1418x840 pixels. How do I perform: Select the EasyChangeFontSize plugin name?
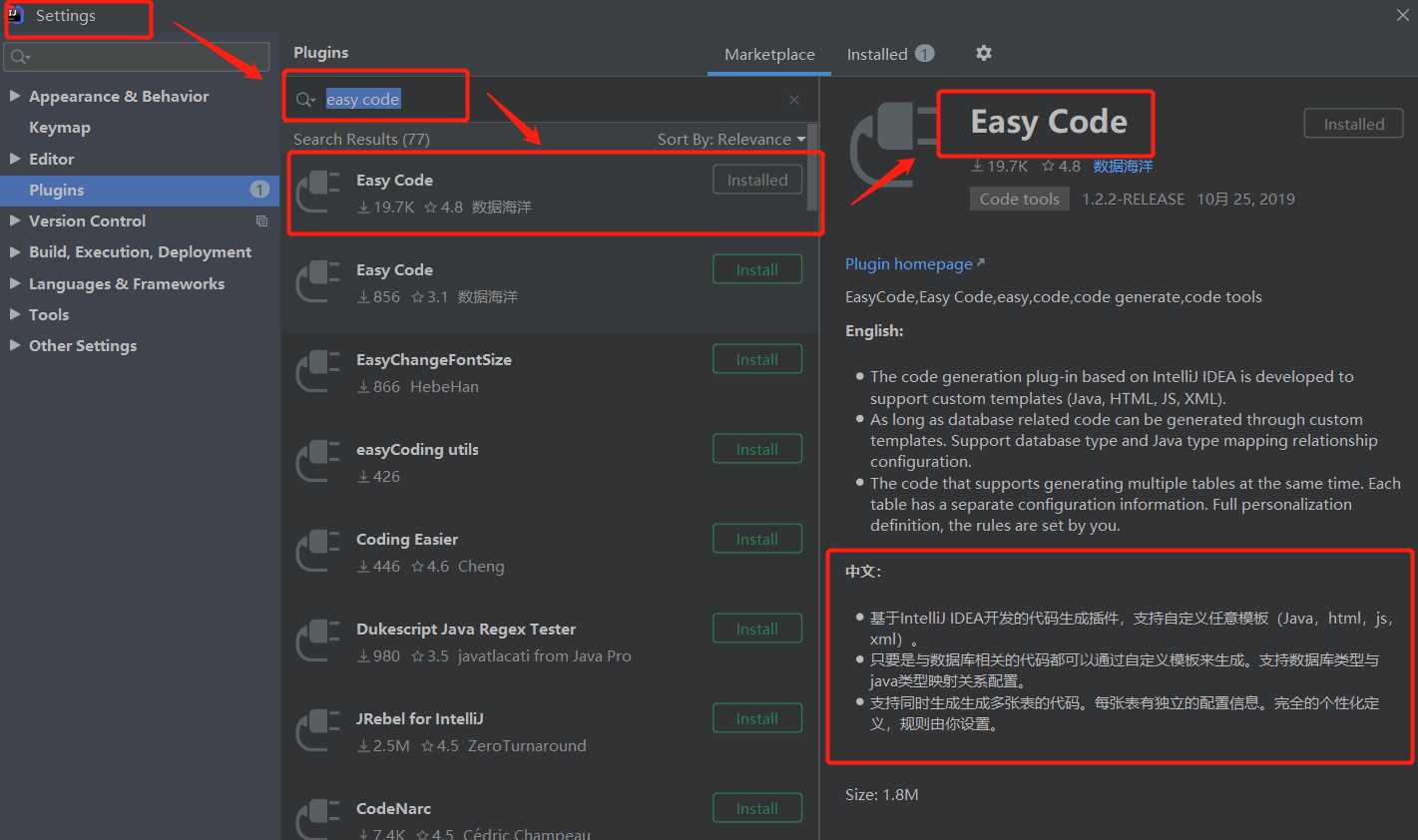434,360
